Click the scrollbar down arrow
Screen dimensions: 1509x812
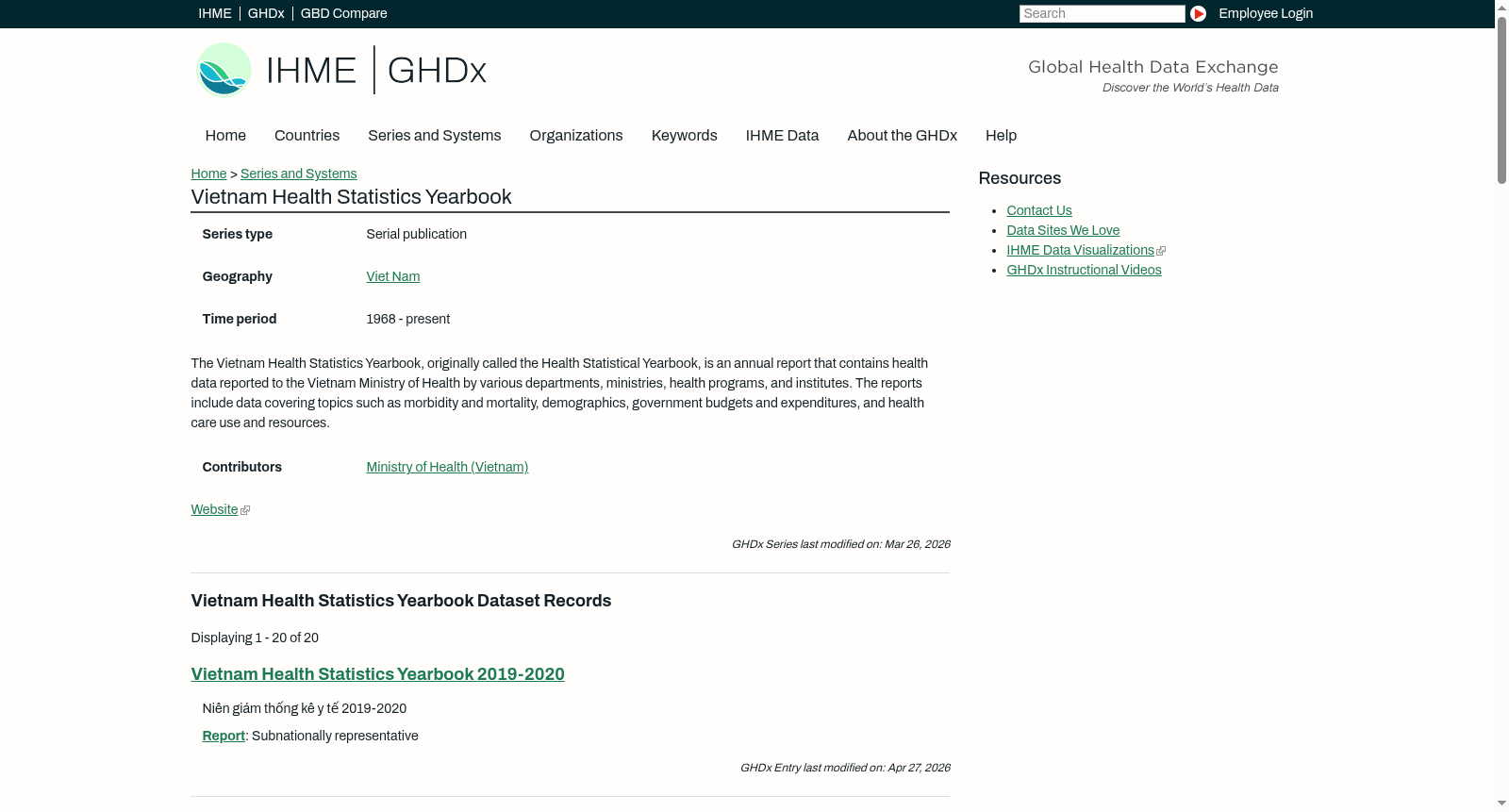click(1501, 804)
